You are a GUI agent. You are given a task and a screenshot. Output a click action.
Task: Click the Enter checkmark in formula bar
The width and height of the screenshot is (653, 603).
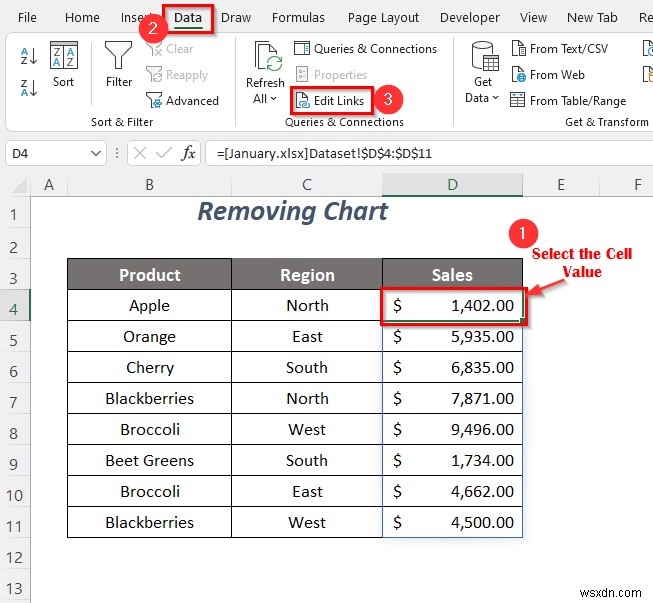[x=164, y=153]
